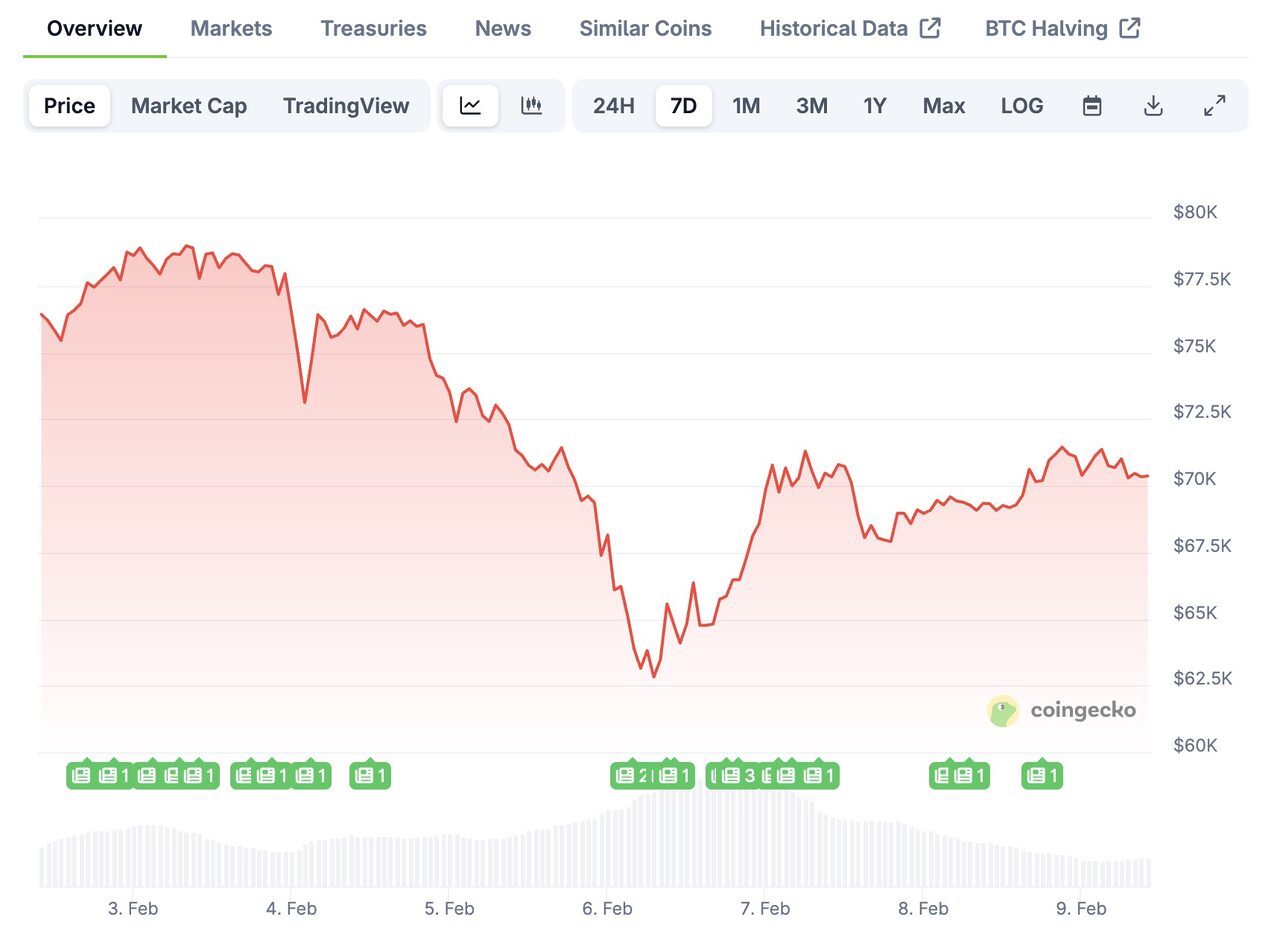
Task: Go to the Similar Coins tab
Action: tap(645, 28)
